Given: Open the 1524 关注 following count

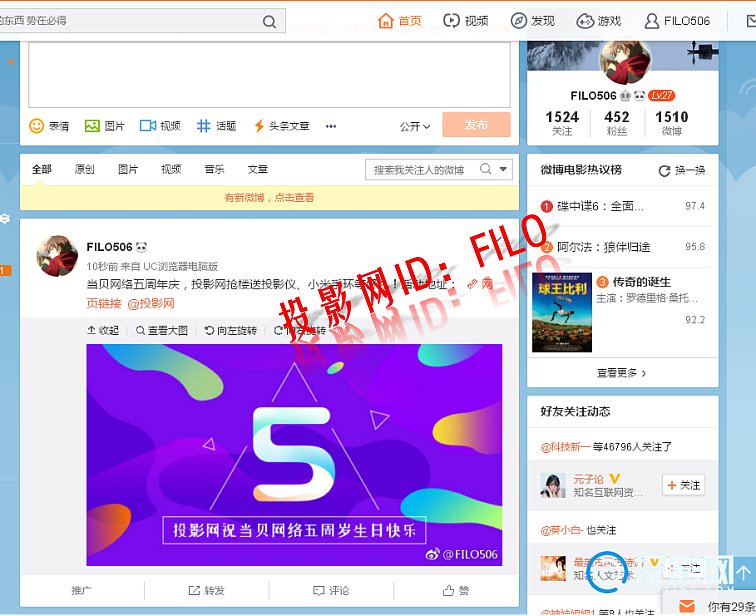Looking at the screenshot, I should [562, 123].
